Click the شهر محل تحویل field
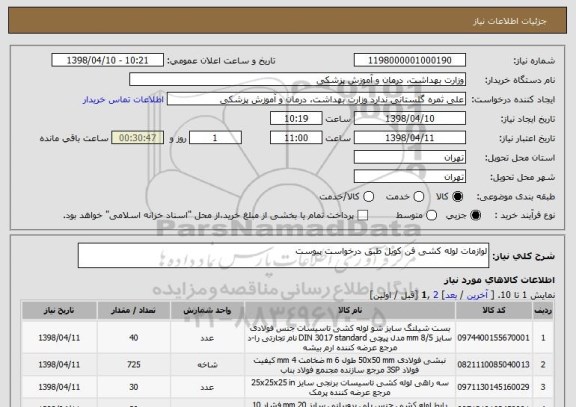This screenshot has width=576, height=407. coord(410,177)
